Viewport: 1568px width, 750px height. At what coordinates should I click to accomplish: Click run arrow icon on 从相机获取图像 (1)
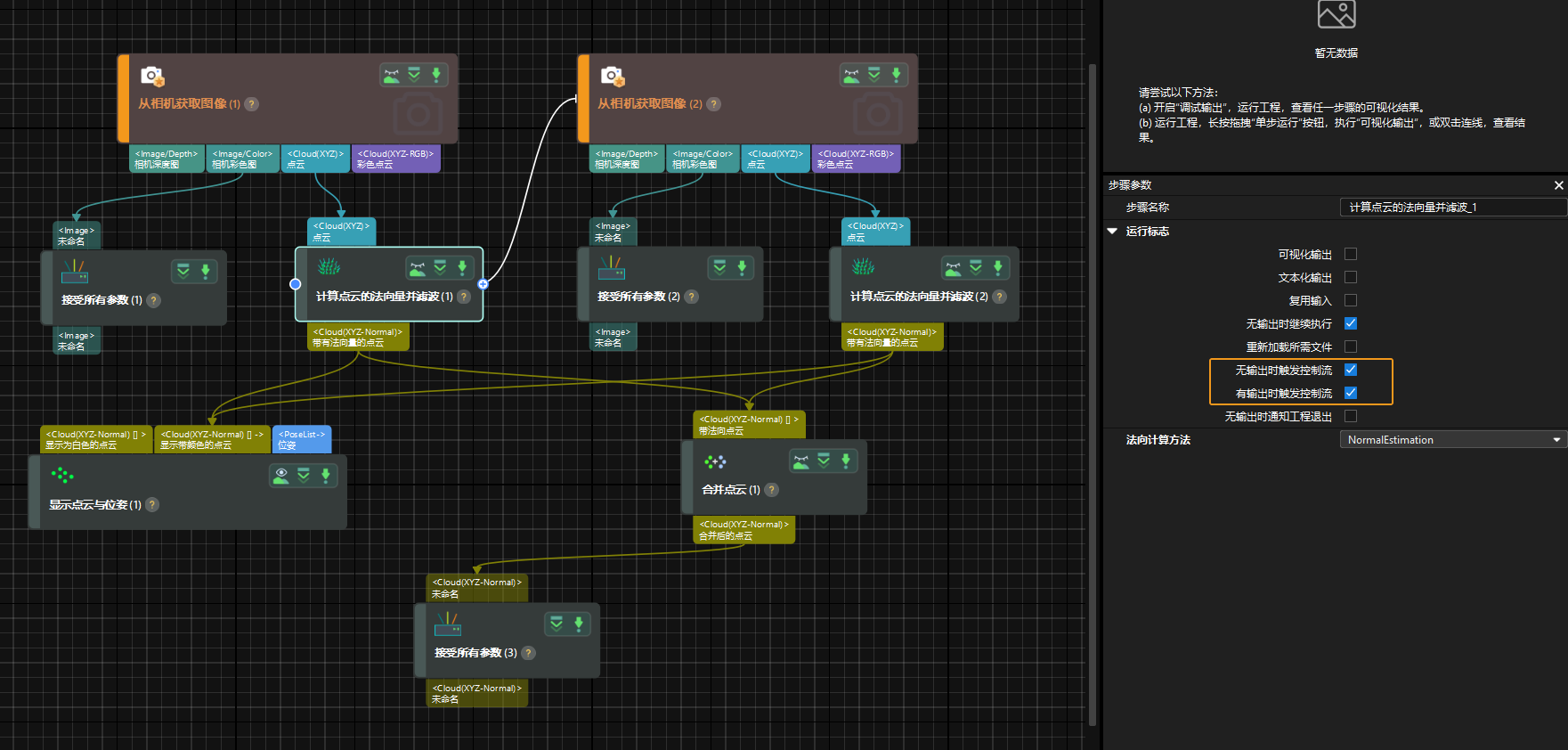(436, 75)
